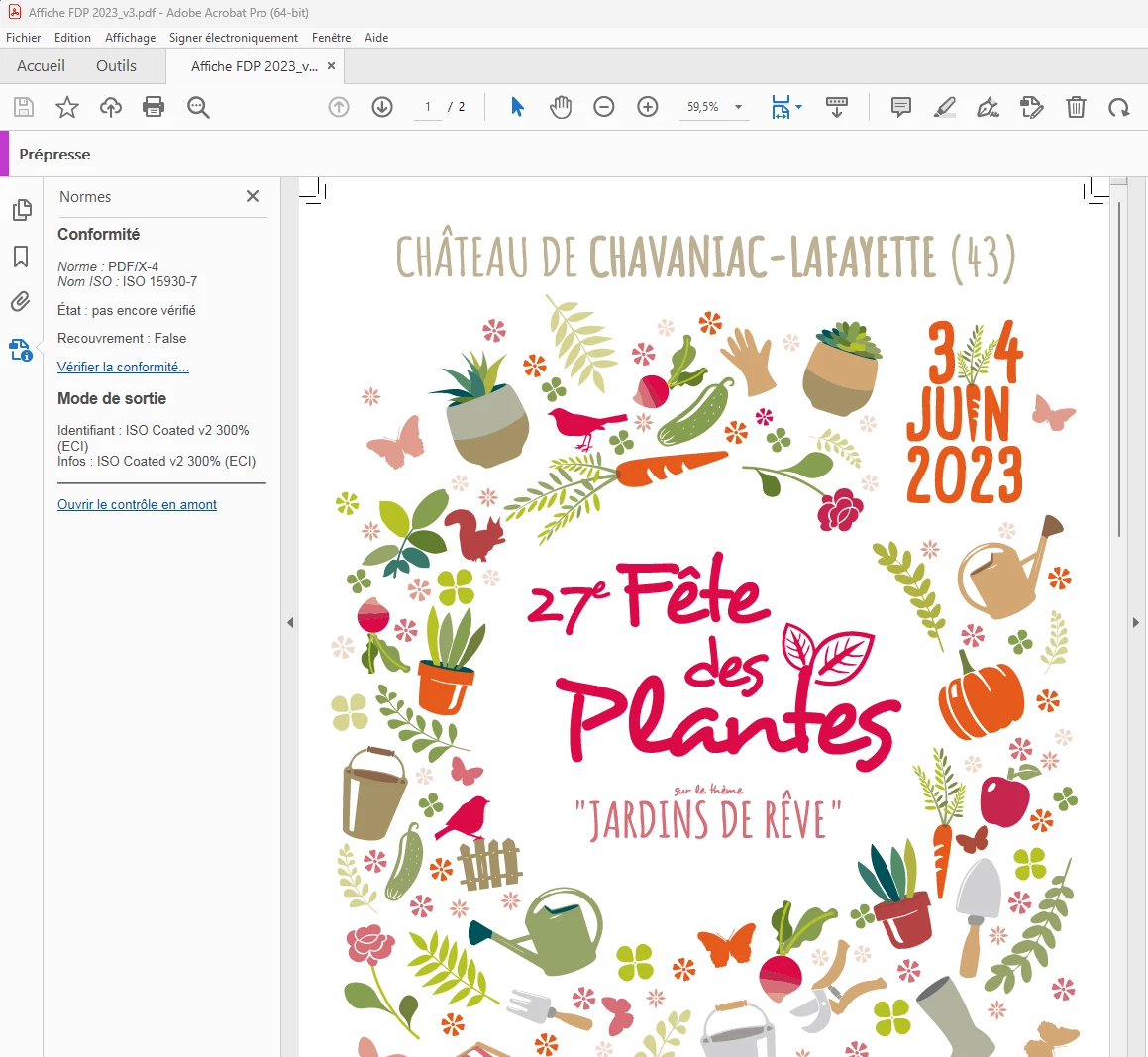Zoom out with the minus icon
This screenshot has height=1057, width=1148.
click(603, 107)
